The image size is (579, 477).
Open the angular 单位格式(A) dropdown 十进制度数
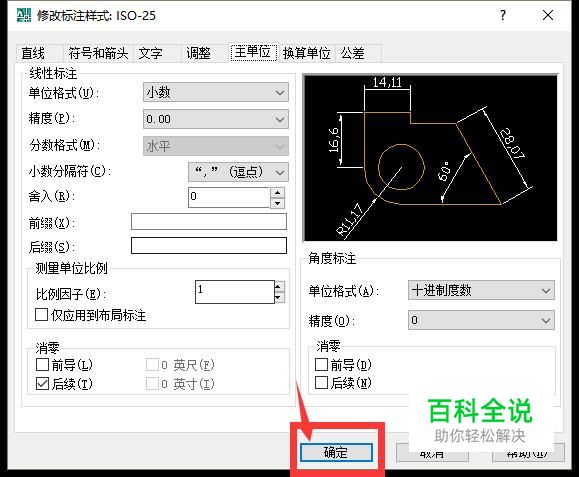[x=481, y=290]
